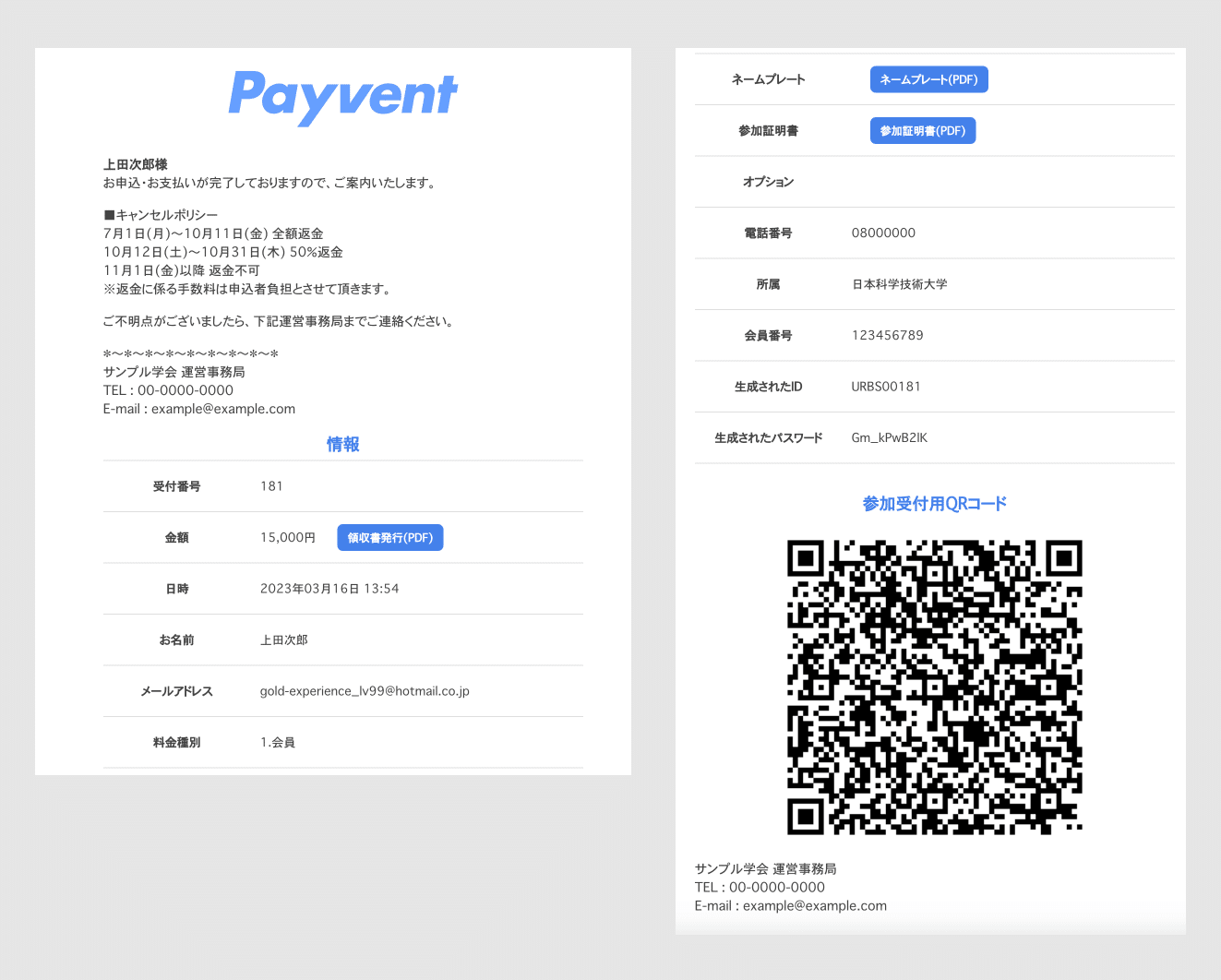Viewport: 1221px width, 980px height.
Task: Click the TEL line above the 情報 heading
Action: click(x=168, y=390)
